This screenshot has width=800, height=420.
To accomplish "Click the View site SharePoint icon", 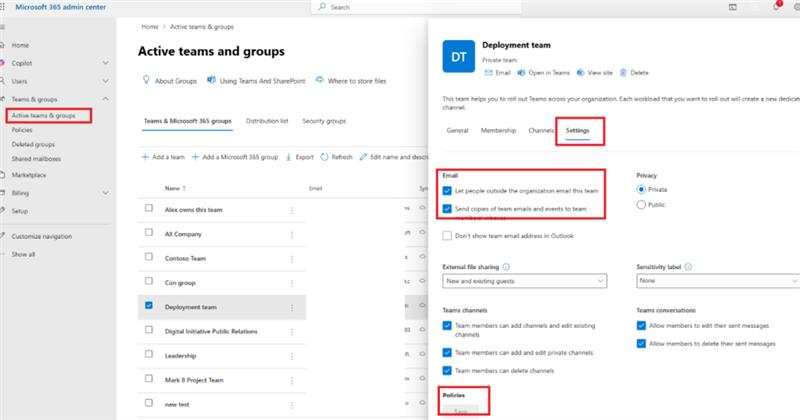I will tap(580, 73).
